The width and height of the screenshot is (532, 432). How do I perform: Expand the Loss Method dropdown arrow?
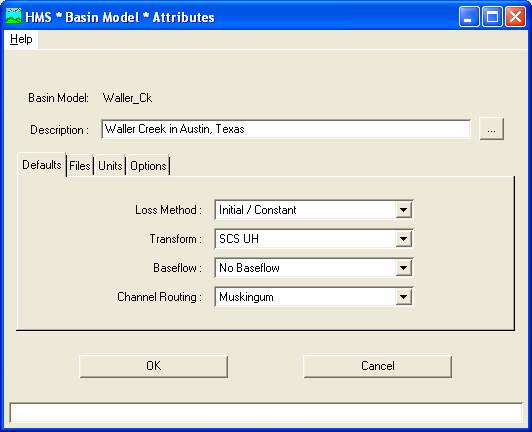click(403, 210)
